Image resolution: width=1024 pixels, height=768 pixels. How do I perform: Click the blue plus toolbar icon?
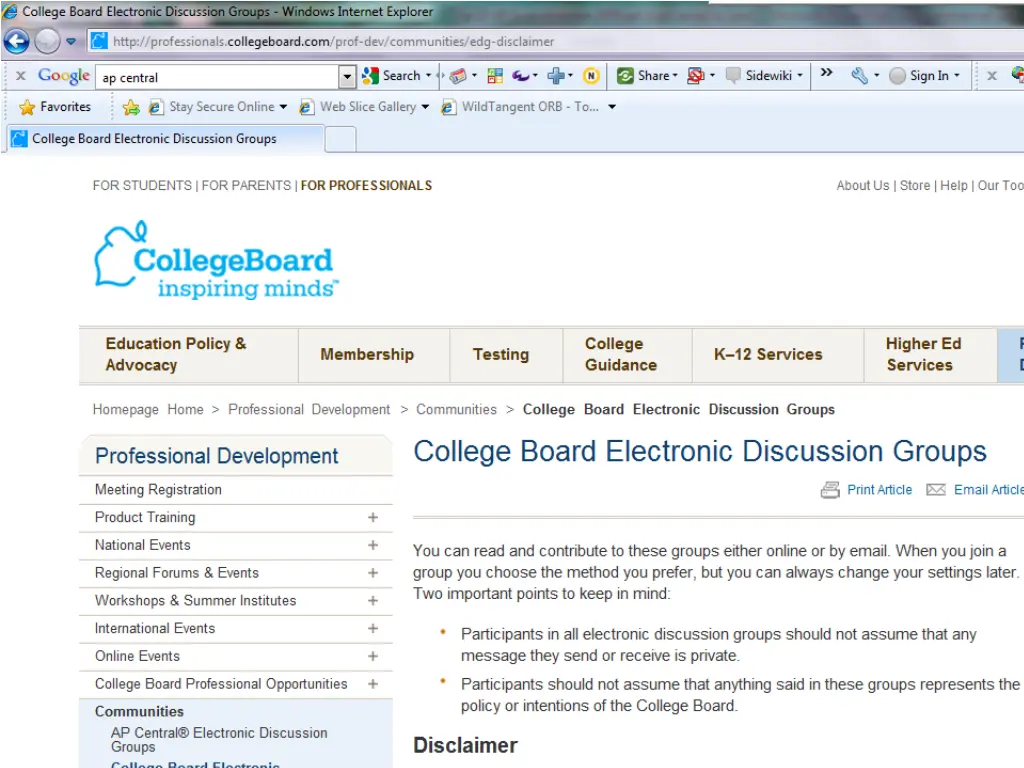tap(556, 76)
